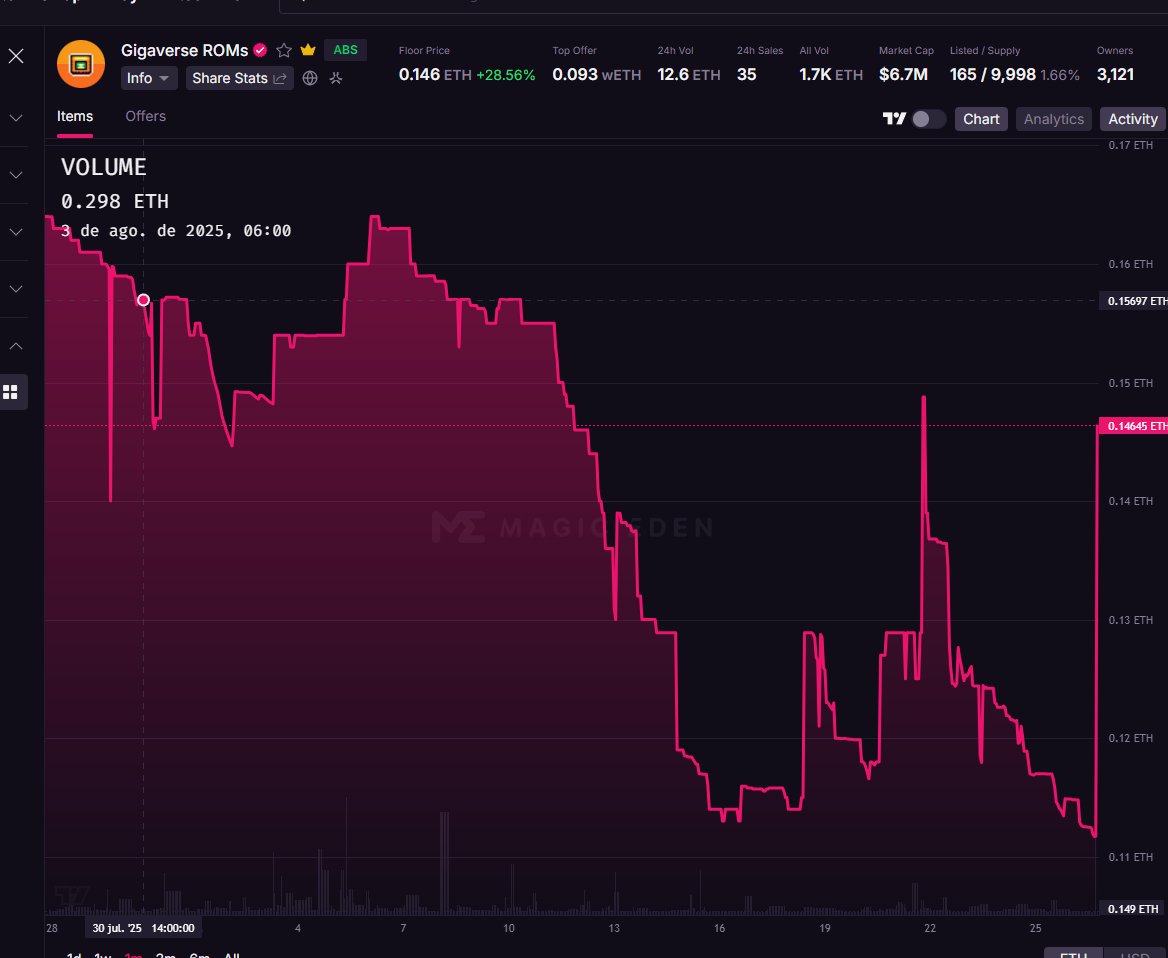Click the 1.66% listed percentage

[x=1059, y=75]
